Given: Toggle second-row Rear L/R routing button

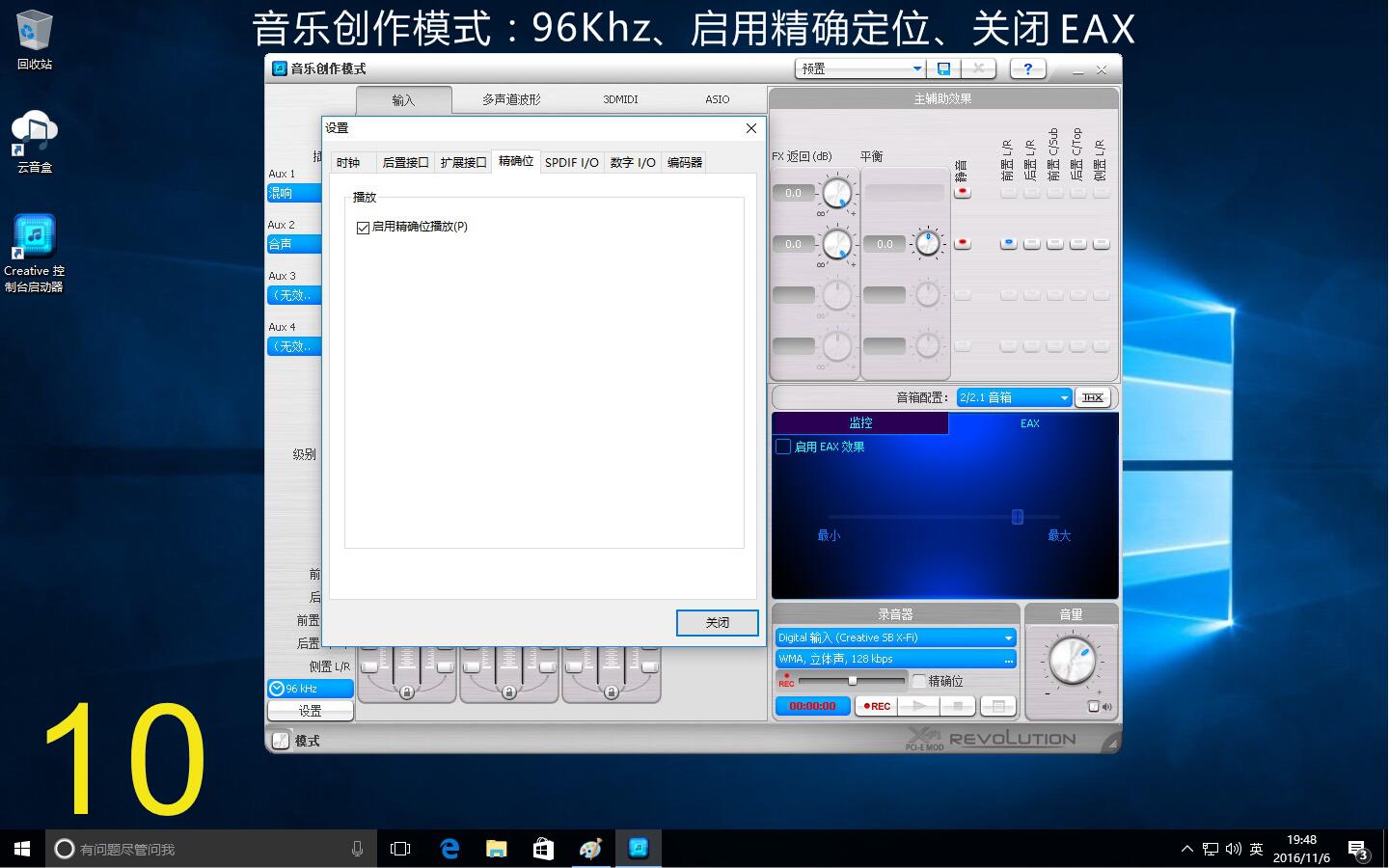Looking at the screenshot, I should point(1031,243).
